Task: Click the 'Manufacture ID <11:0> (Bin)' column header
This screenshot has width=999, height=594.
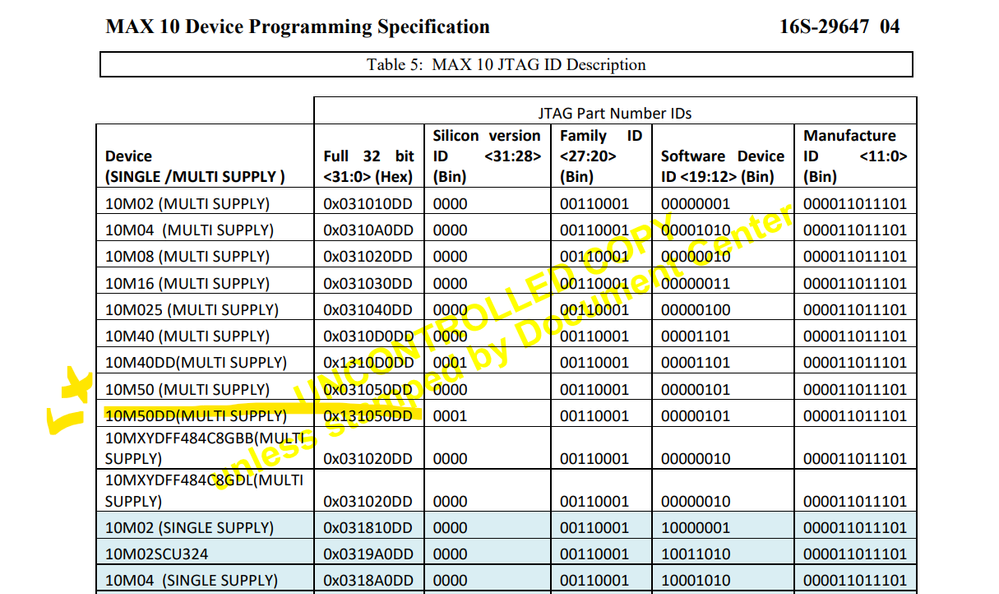Action: pyautogui.click(x=855, y=156)
